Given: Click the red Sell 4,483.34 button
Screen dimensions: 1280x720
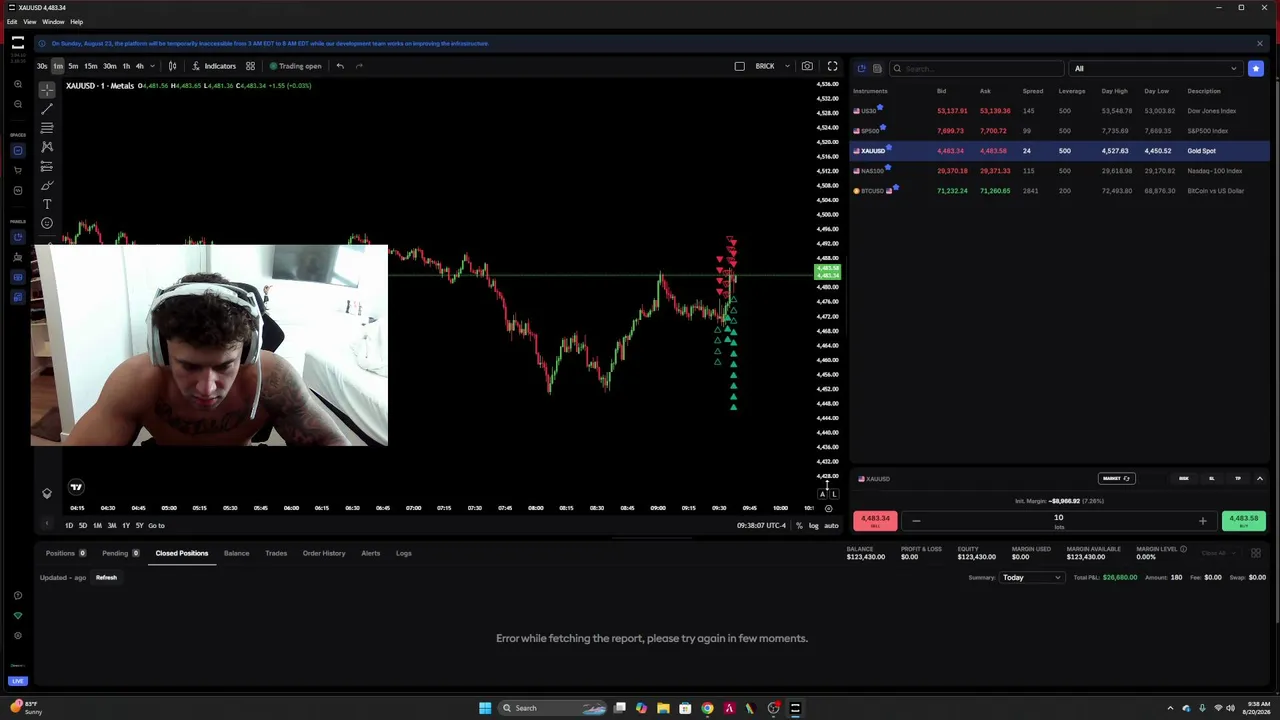Looking at the screenshot, I should (875, 520).
